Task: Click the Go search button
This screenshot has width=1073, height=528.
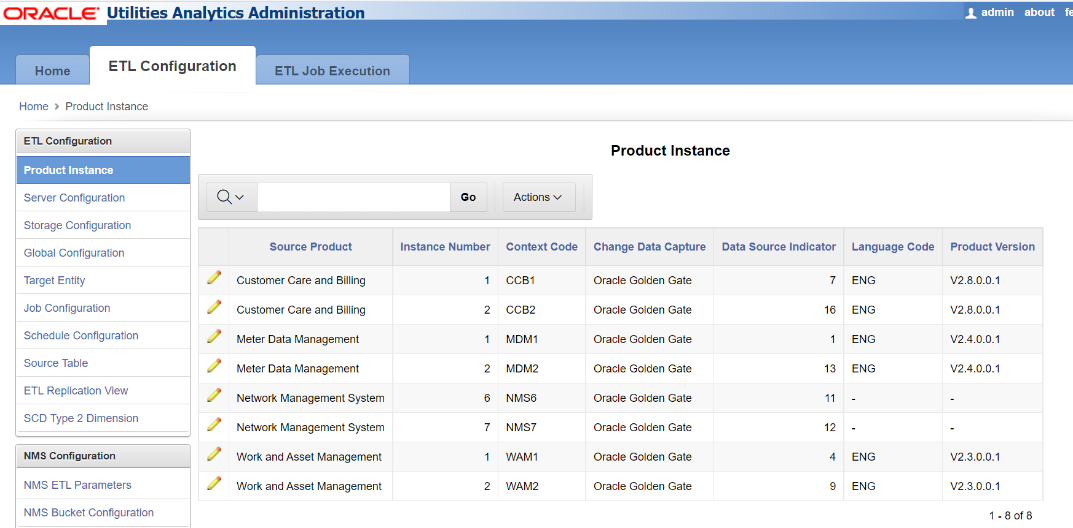Action: [468, 197]
